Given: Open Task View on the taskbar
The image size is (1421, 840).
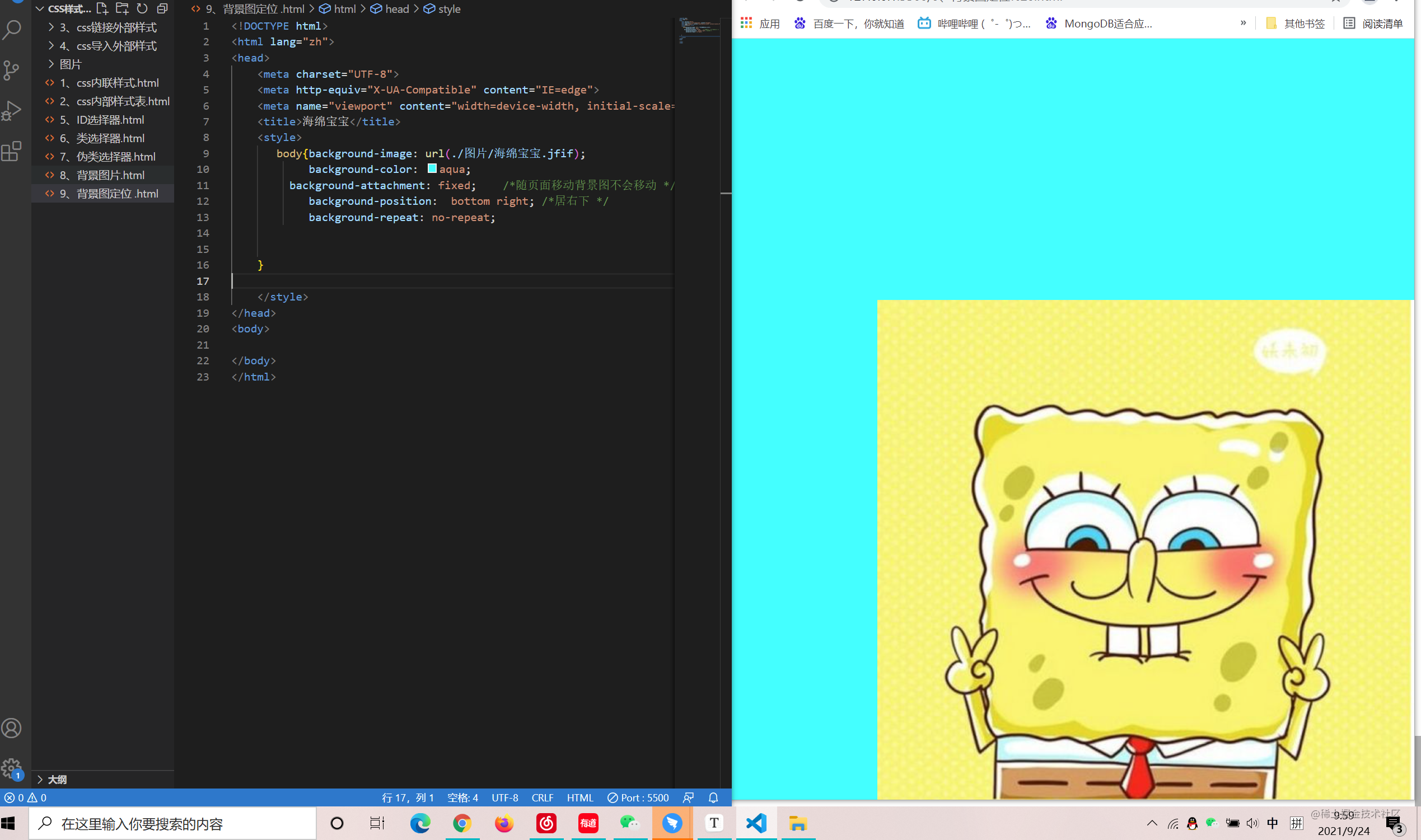Looking at the screenshot, I should click(x=377, y=823).
